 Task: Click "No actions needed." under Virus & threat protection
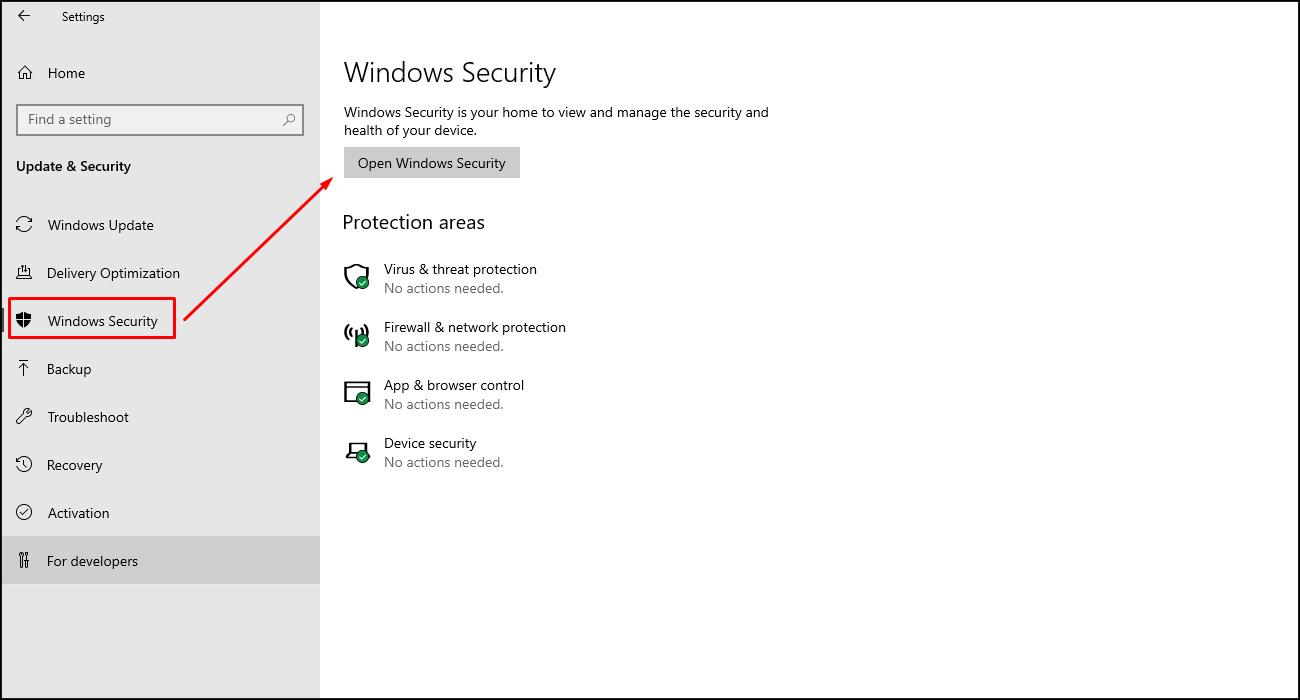coord(444,289)
